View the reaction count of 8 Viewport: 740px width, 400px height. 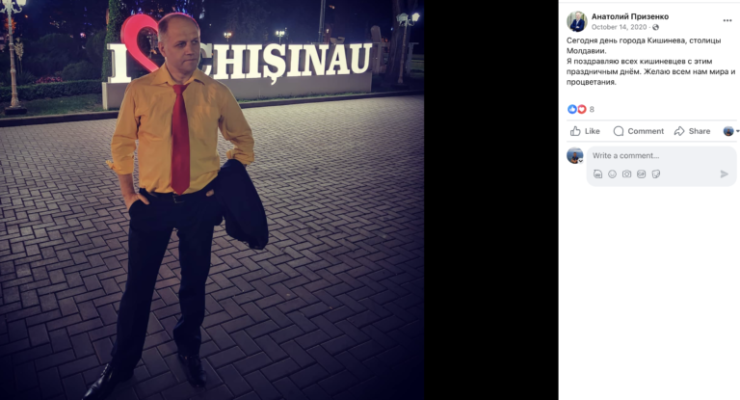click(592, 109)
